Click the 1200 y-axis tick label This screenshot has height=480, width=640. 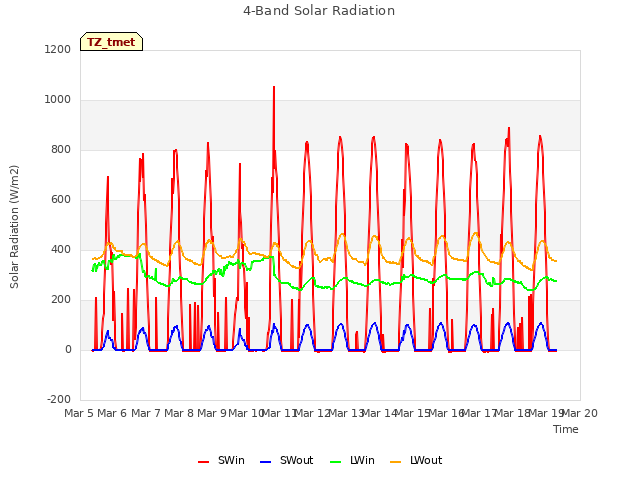click(58, 49)
